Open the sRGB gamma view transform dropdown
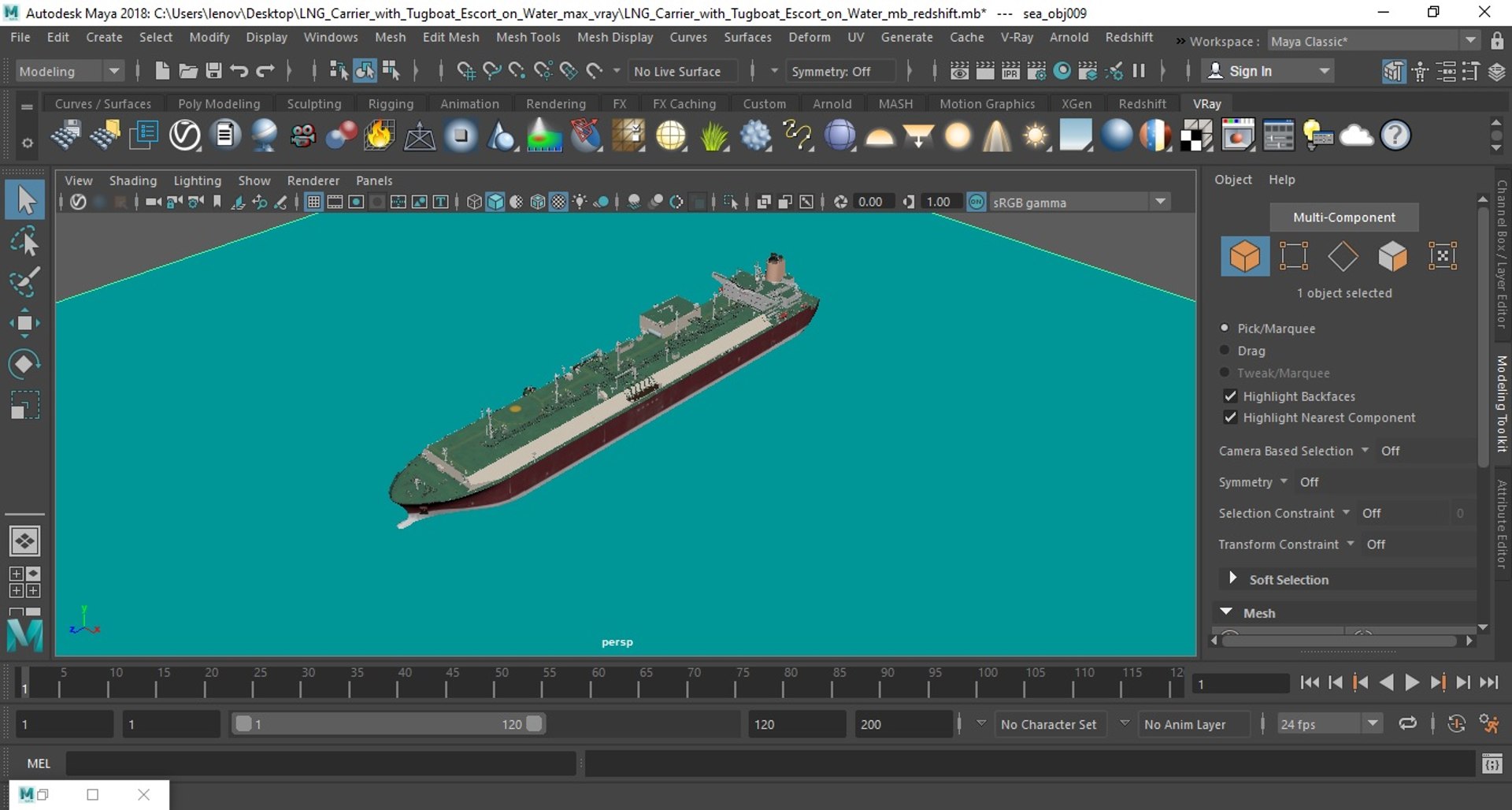The height and width of the screenshot is (810, 1512). pos(1079,202)
